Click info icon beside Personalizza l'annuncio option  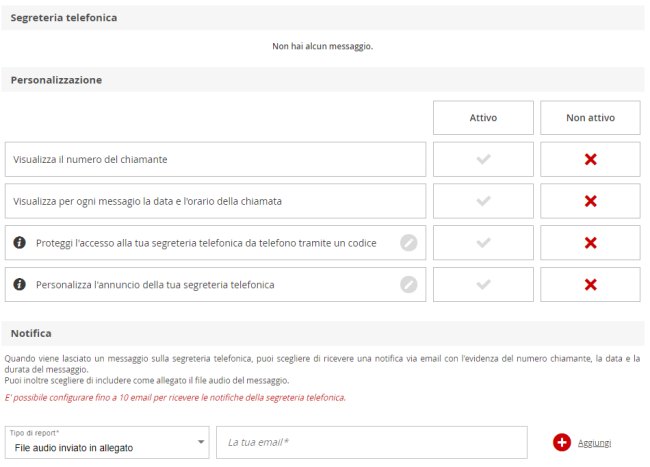click(19, 284)
